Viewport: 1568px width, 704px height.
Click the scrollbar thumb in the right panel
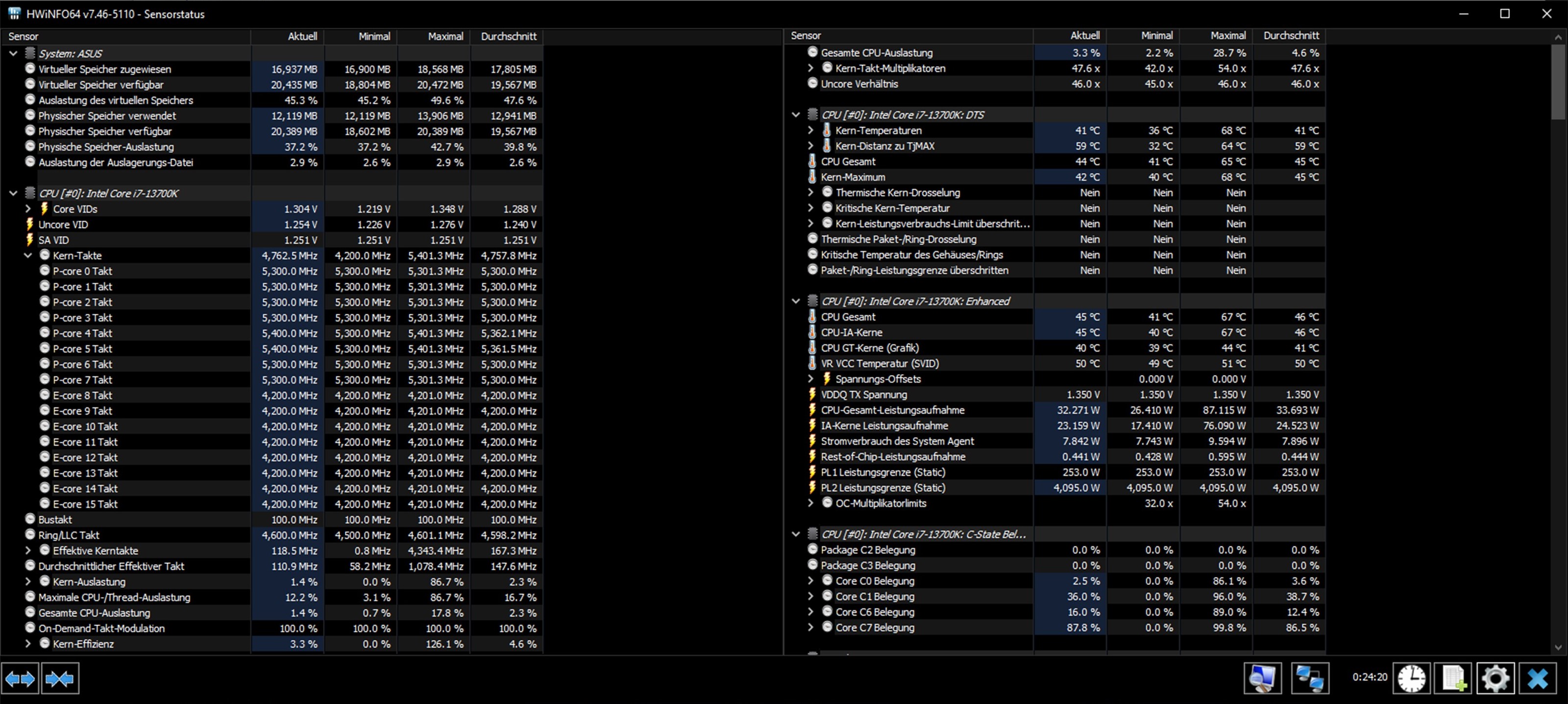1558,81
